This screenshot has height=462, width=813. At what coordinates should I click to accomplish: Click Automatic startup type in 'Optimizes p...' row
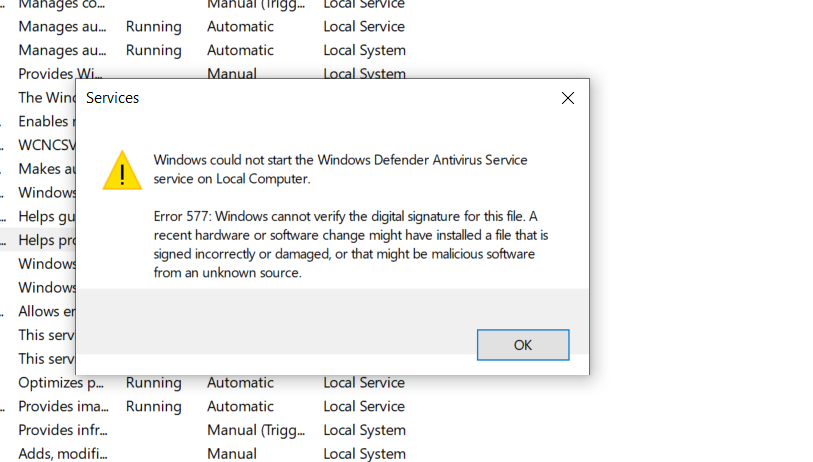pyautogui.click(x=240, y=383)
